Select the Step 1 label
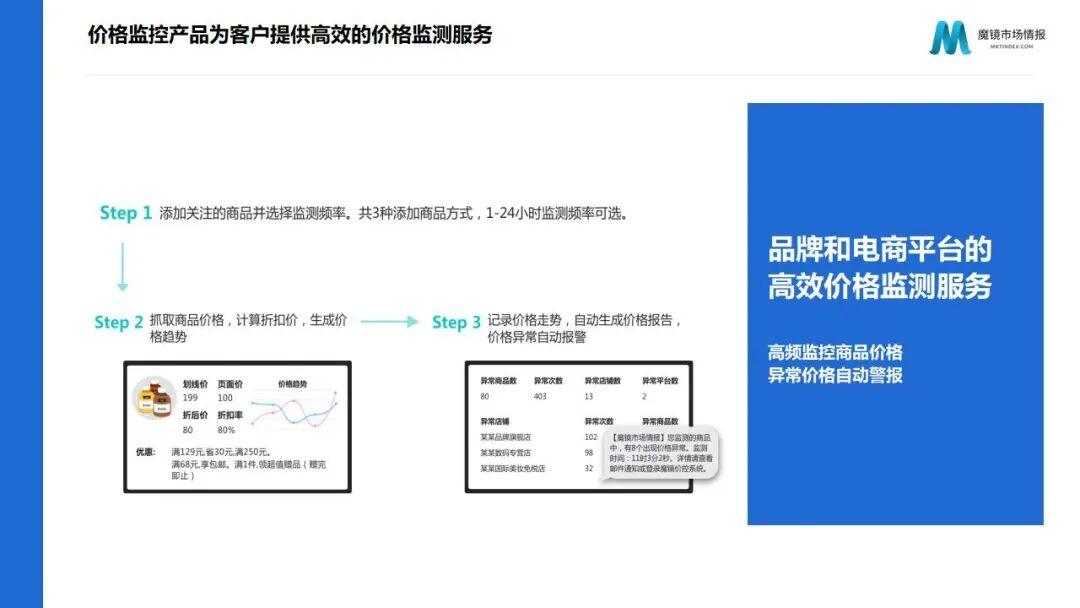Viewport: 1080px width, 608px height. [x=126, y=213]
